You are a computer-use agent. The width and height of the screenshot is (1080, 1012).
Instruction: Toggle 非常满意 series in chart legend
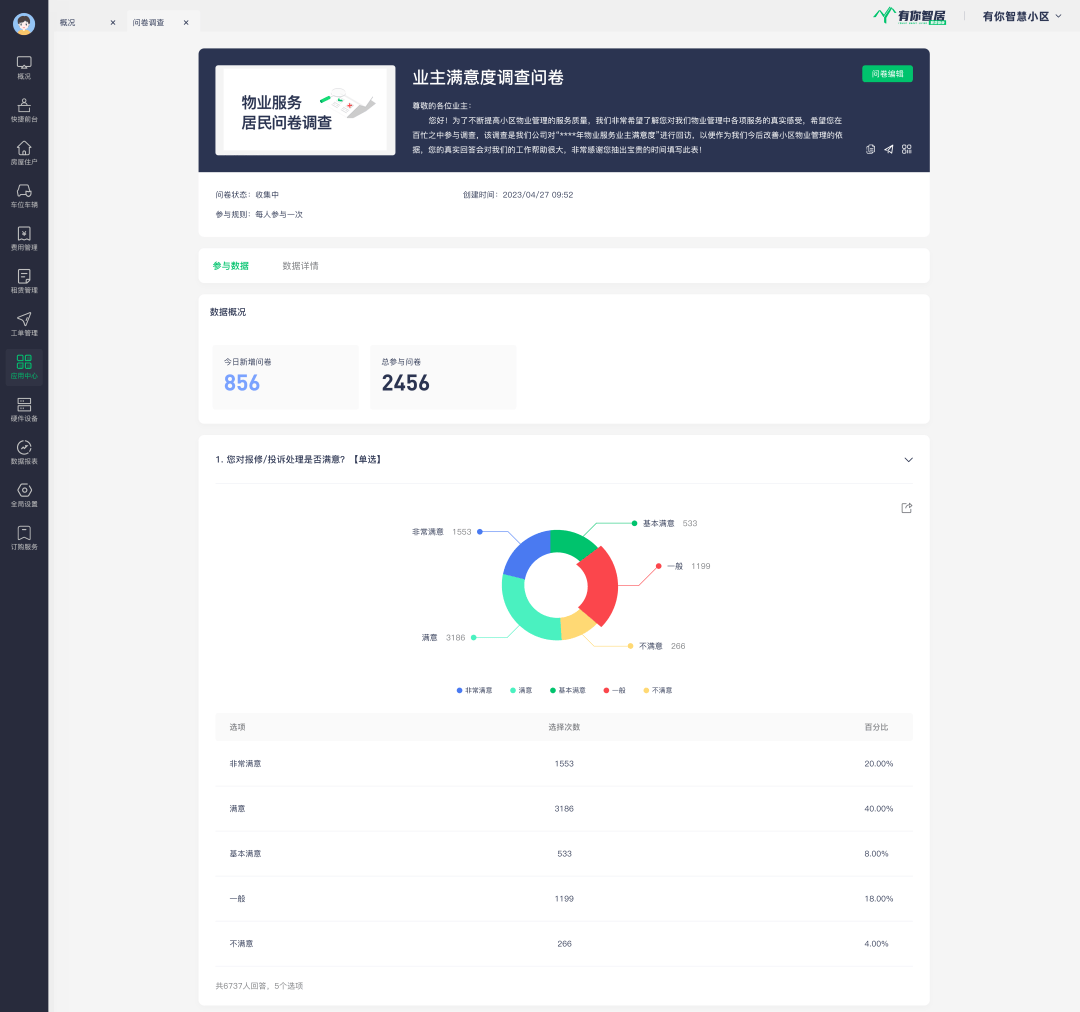click(475, 690)
